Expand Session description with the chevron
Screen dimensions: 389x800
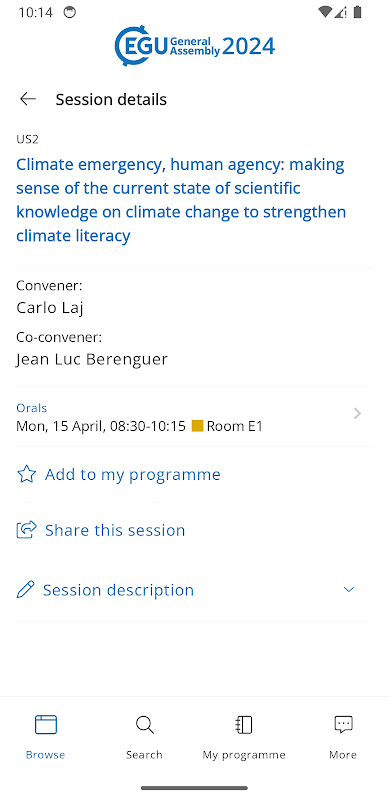click(x=349, y=590)
